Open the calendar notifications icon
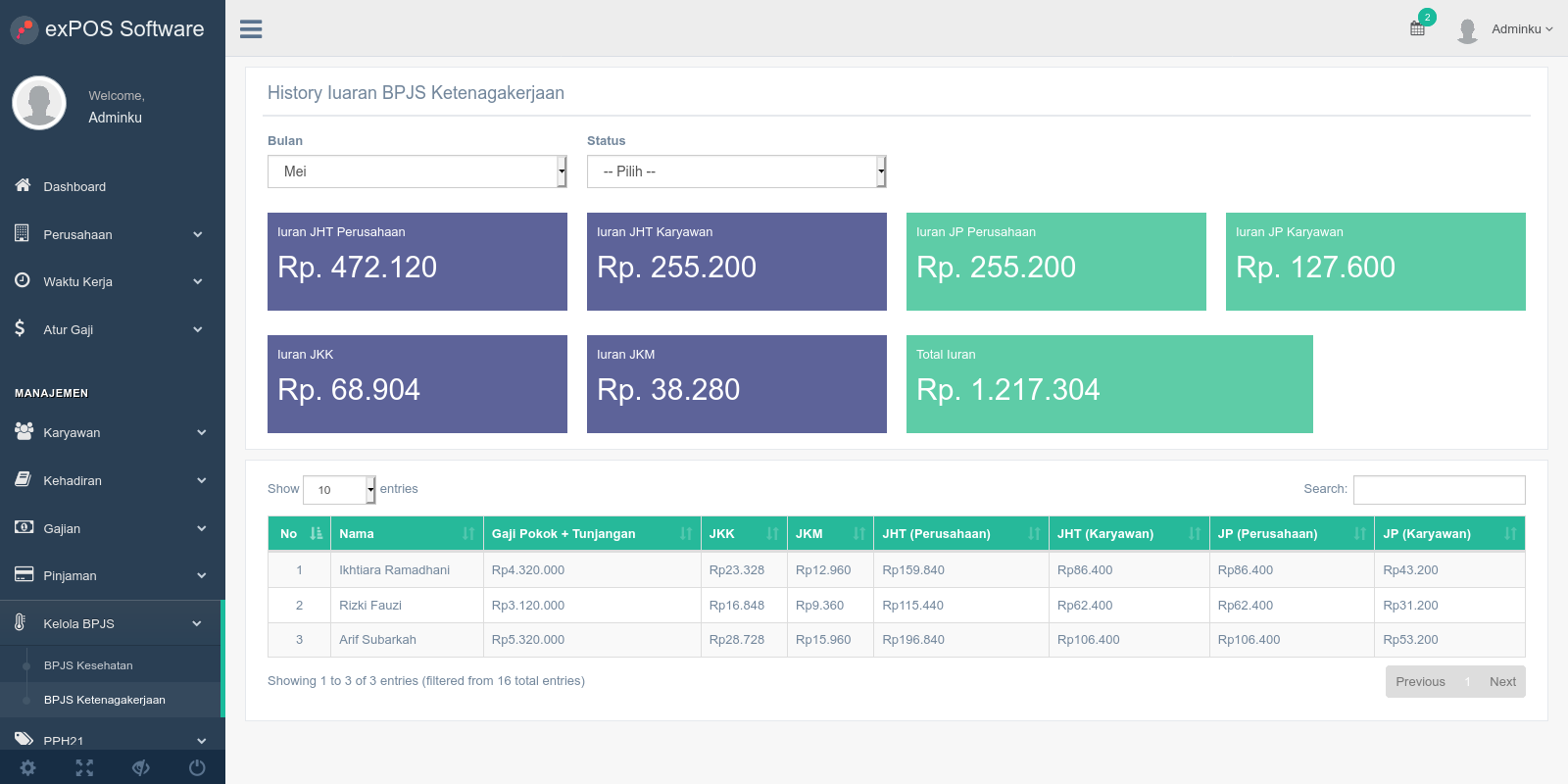This screenshot has width=1568, height=784. (x=1417, y=28)
